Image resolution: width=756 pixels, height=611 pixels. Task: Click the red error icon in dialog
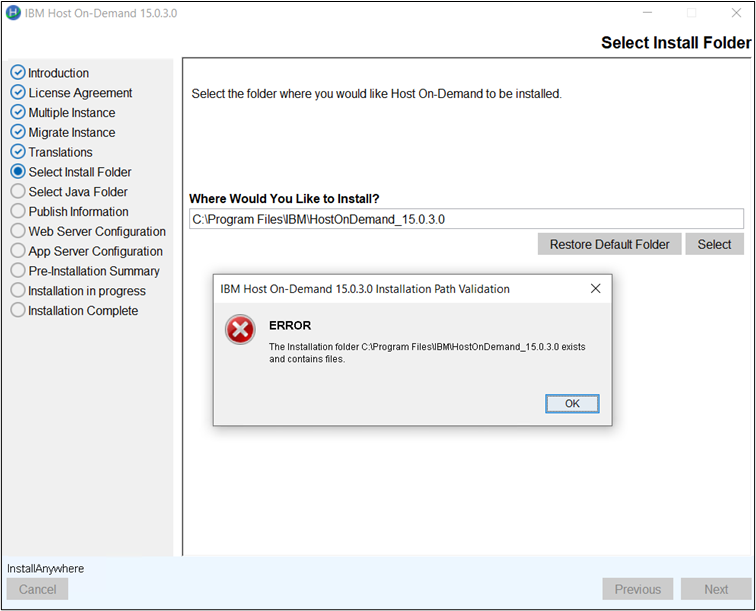tap(240, 330)
